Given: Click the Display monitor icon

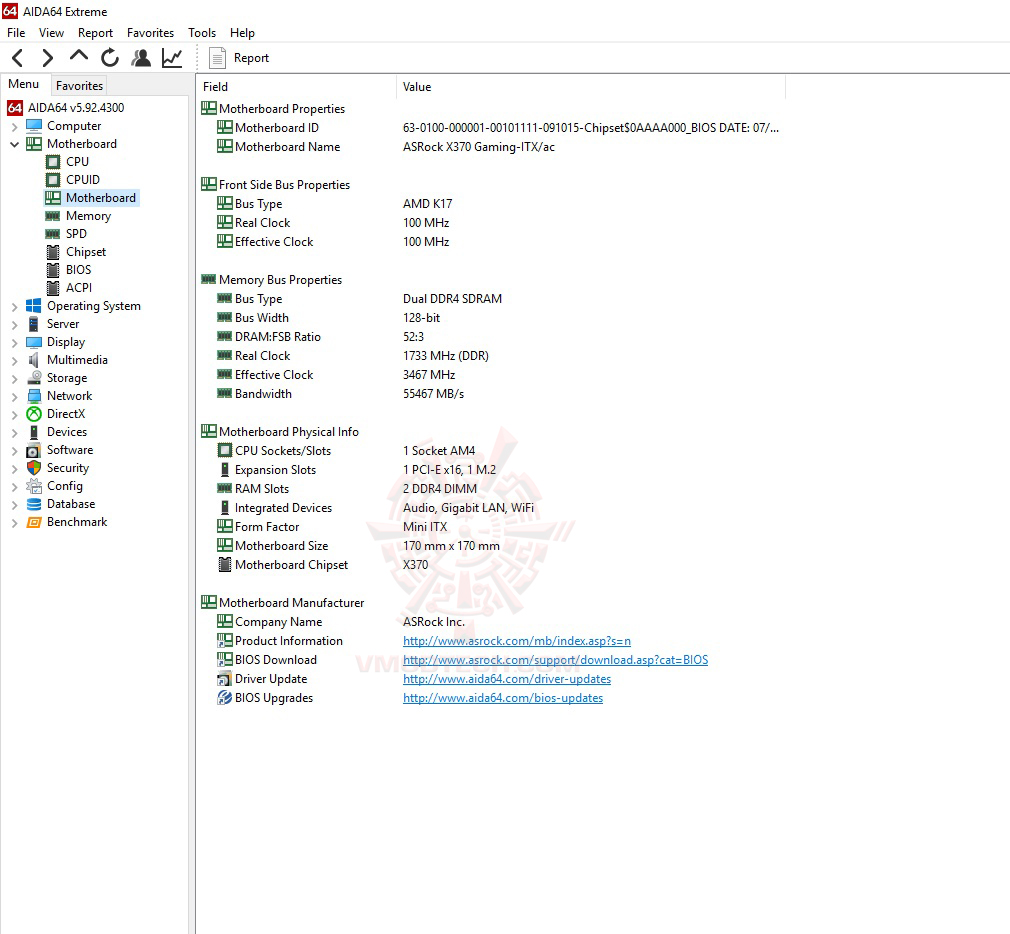Looking at the screenshot, I should 33,342.
